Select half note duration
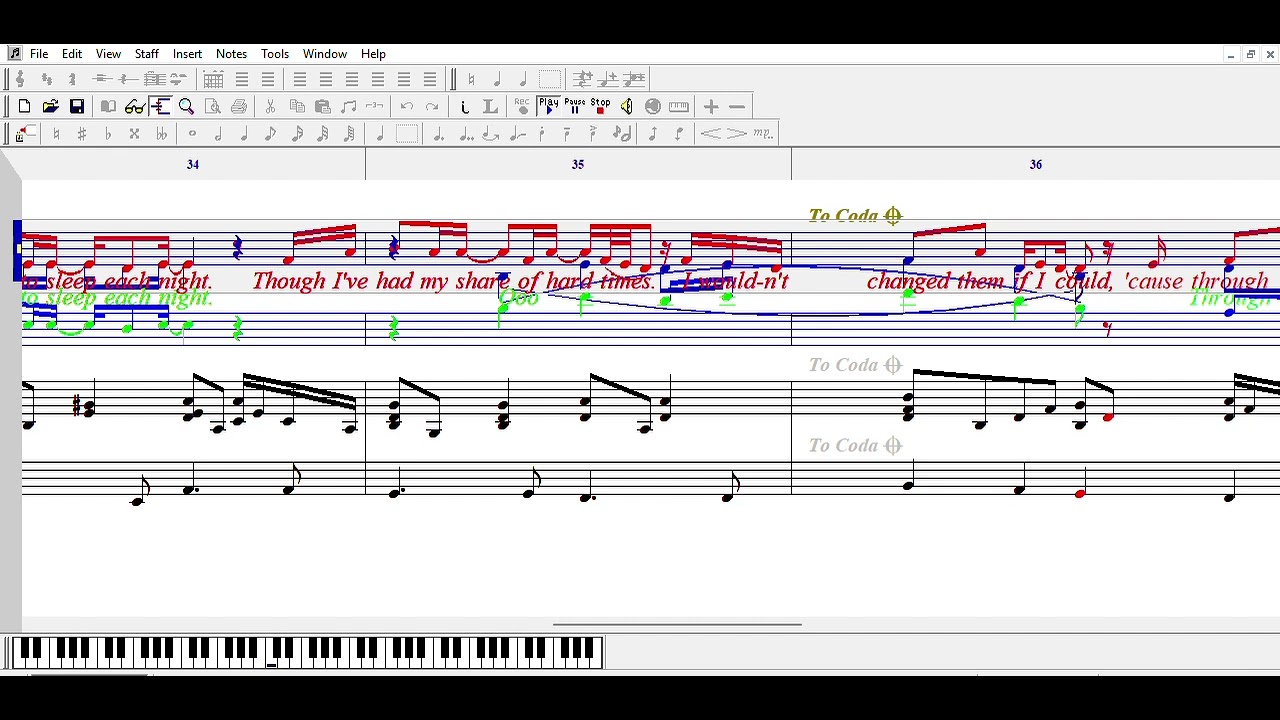 coord(218,134)
